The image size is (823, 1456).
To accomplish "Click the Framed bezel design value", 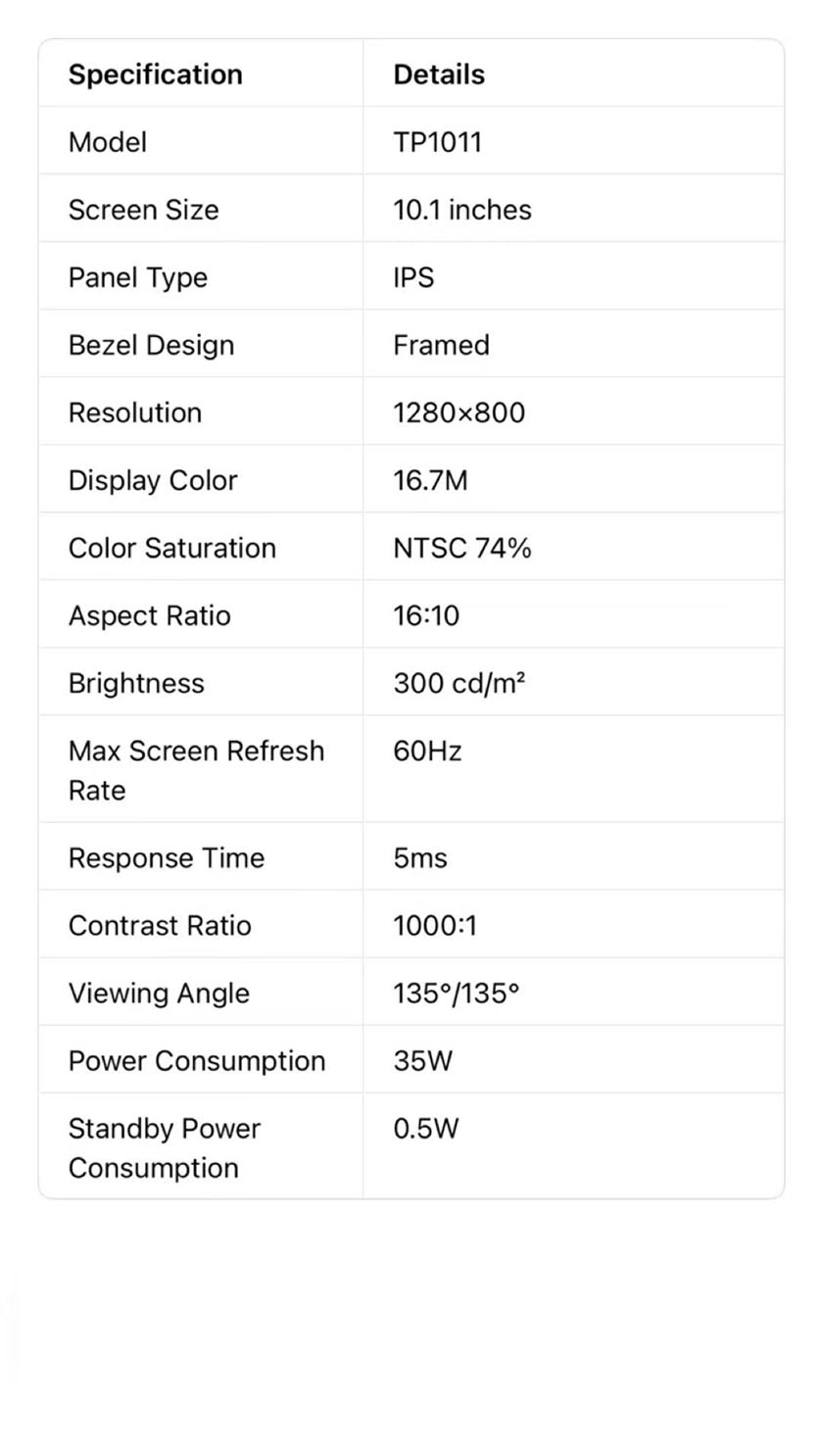I will pyautogui.click(x=441, y=345).
